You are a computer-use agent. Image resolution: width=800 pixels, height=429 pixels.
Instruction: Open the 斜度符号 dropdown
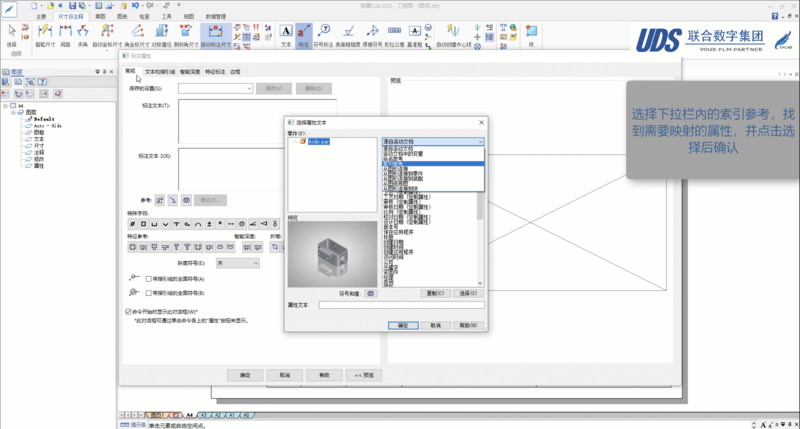coord(238,262)
